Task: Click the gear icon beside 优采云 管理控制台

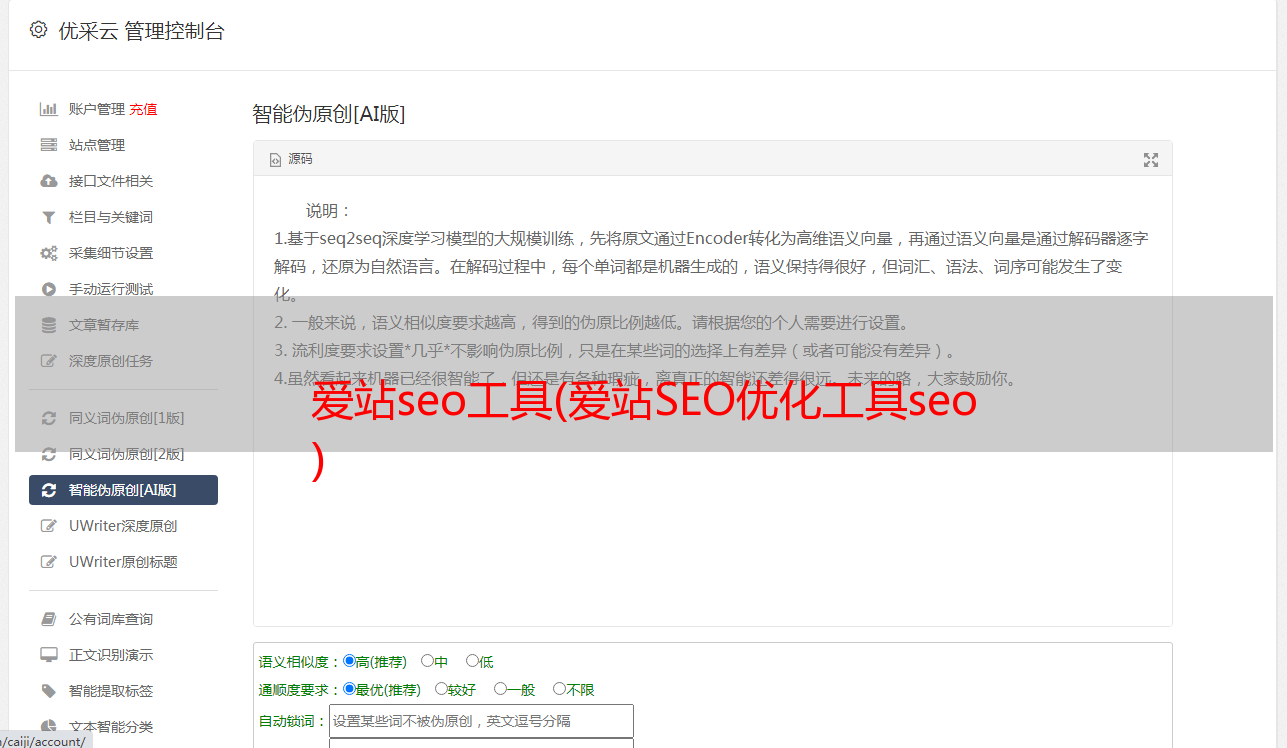Action: click(38, 30)
